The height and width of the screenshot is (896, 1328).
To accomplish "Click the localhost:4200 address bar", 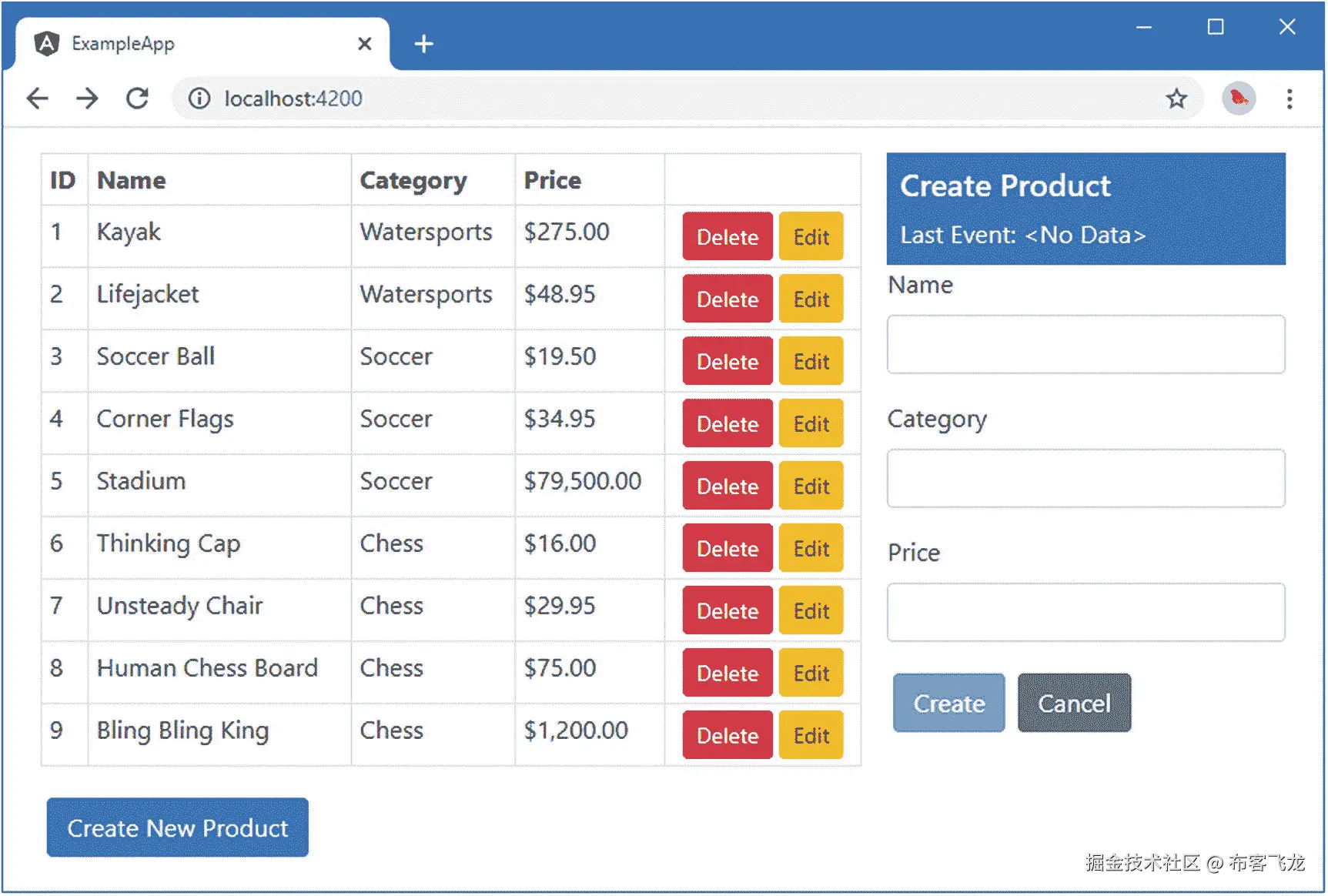I will coord(616,99).
